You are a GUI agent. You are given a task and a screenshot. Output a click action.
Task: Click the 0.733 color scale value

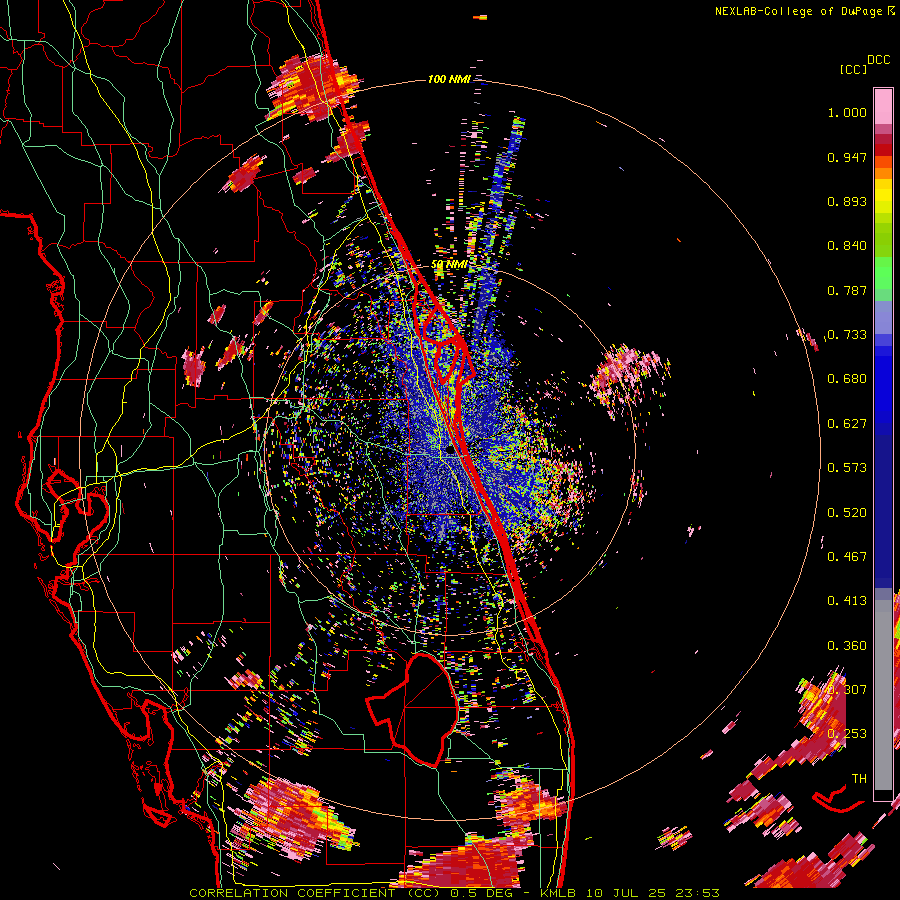point(847,335)
